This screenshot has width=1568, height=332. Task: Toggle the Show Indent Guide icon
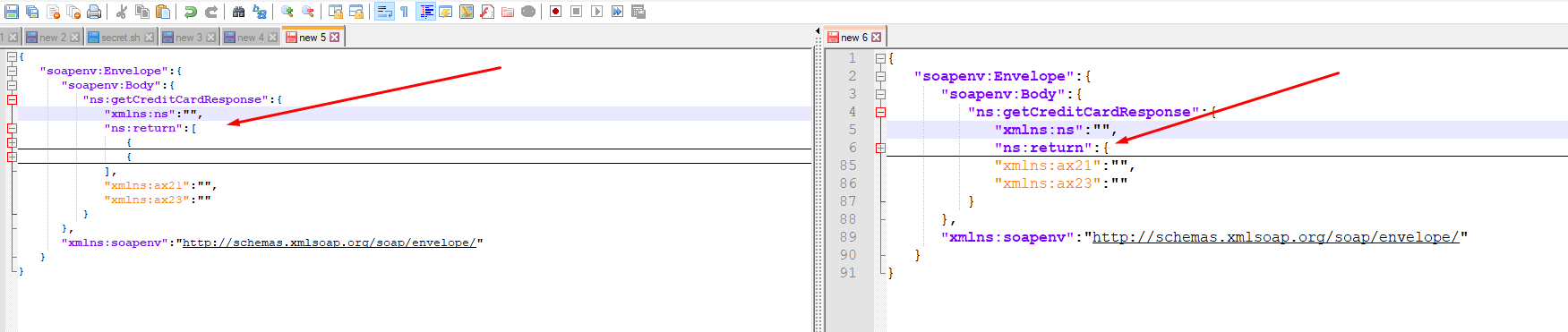[x=425, y=12]
